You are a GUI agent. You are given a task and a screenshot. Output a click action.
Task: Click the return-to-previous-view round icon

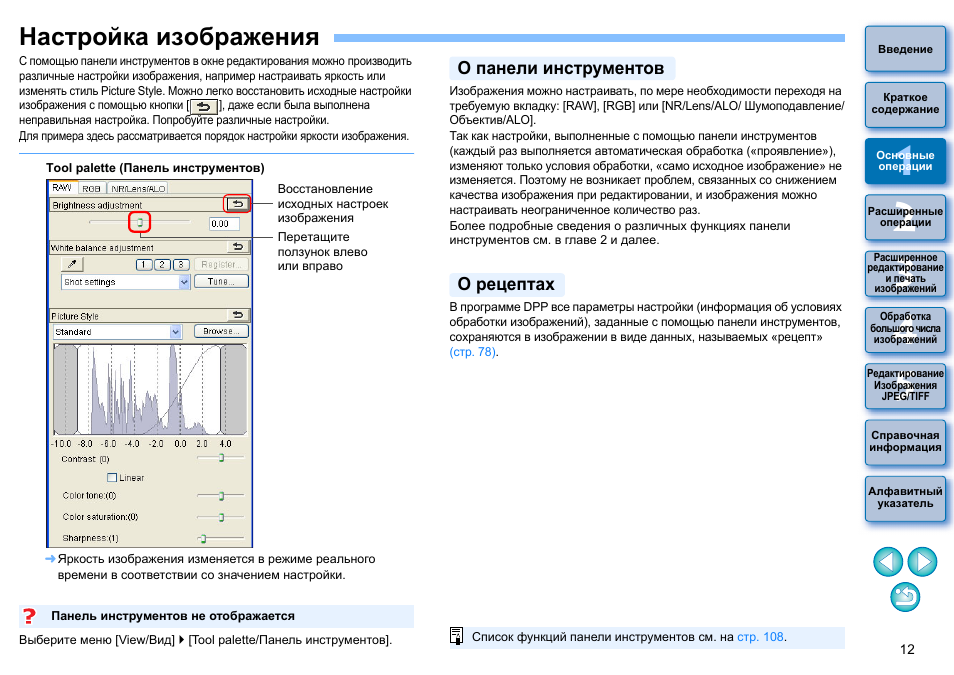click(905, 596)
